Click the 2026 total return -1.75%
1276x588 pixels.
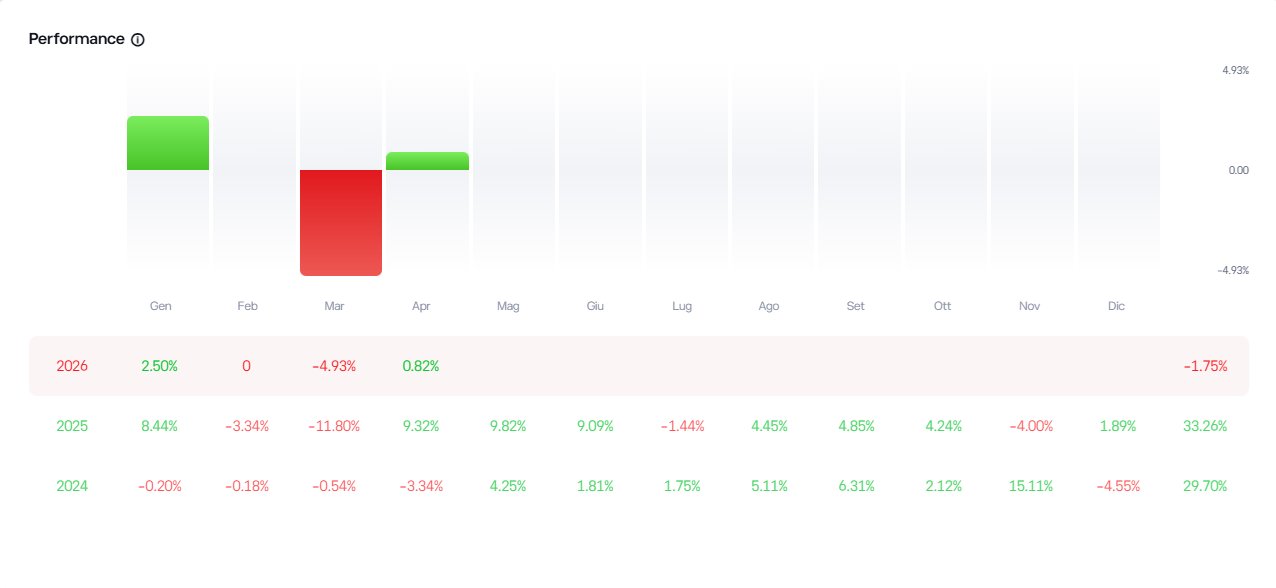1204,366
